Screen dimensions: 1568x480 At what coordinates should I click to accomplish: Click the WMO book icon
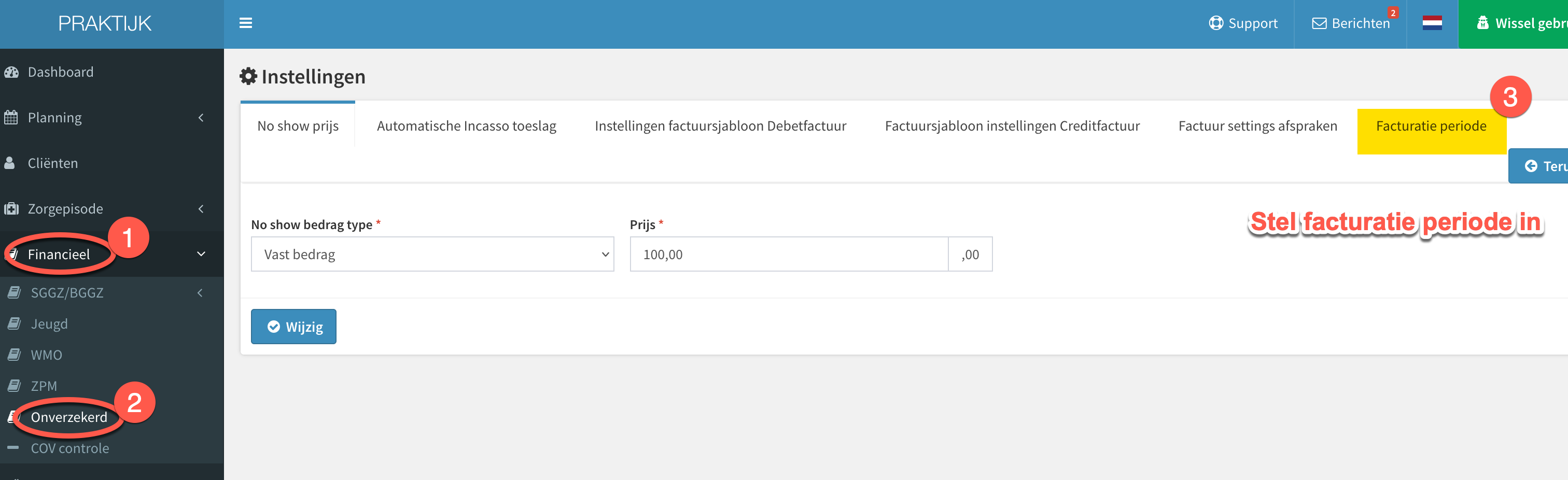coord(15,355)
